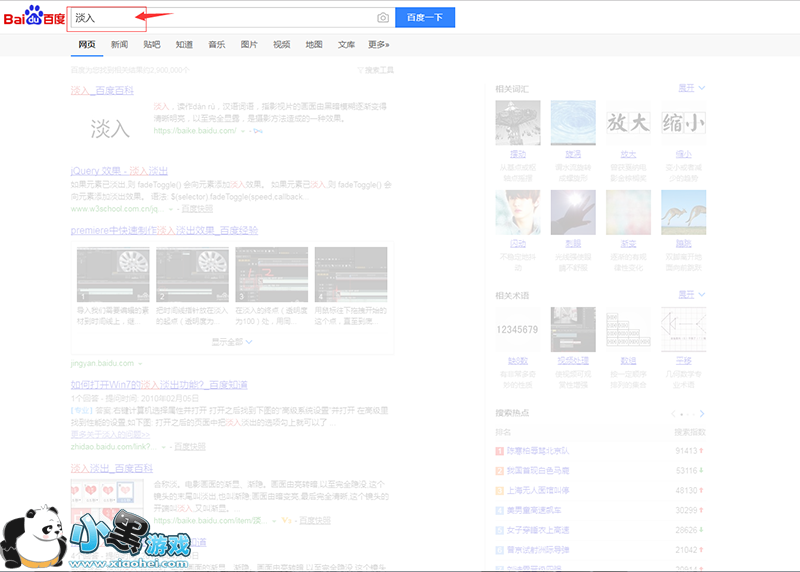Open 百度快照 for zhidao result
800x572 pixels.
[190, 446]
